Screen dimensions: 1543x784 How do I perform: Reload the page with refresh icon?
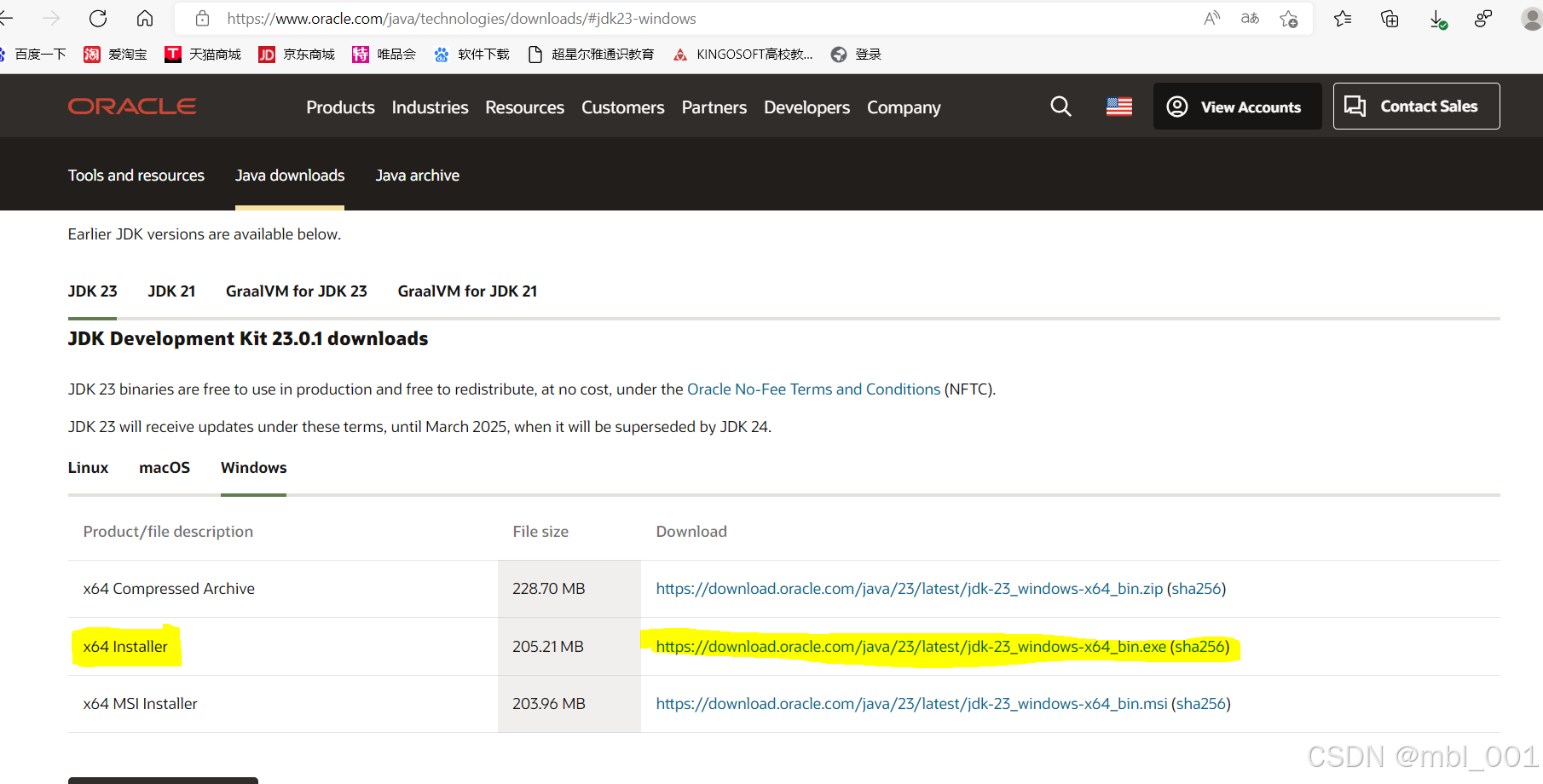[x=98, y=18]
